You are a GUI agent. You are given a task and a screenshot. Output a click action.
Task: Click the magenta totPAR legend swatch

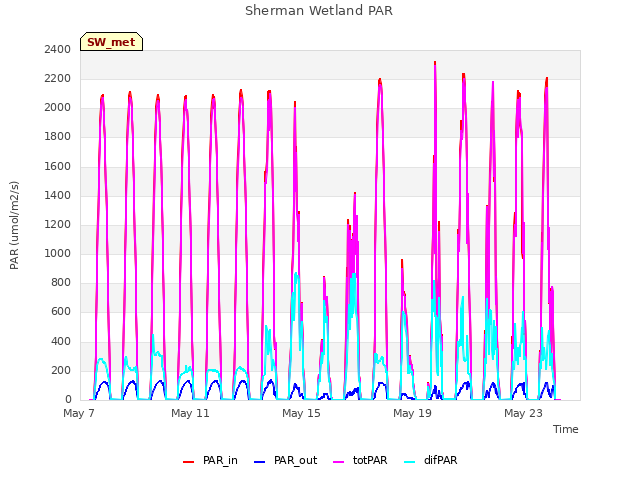click(x=339, y=462)
